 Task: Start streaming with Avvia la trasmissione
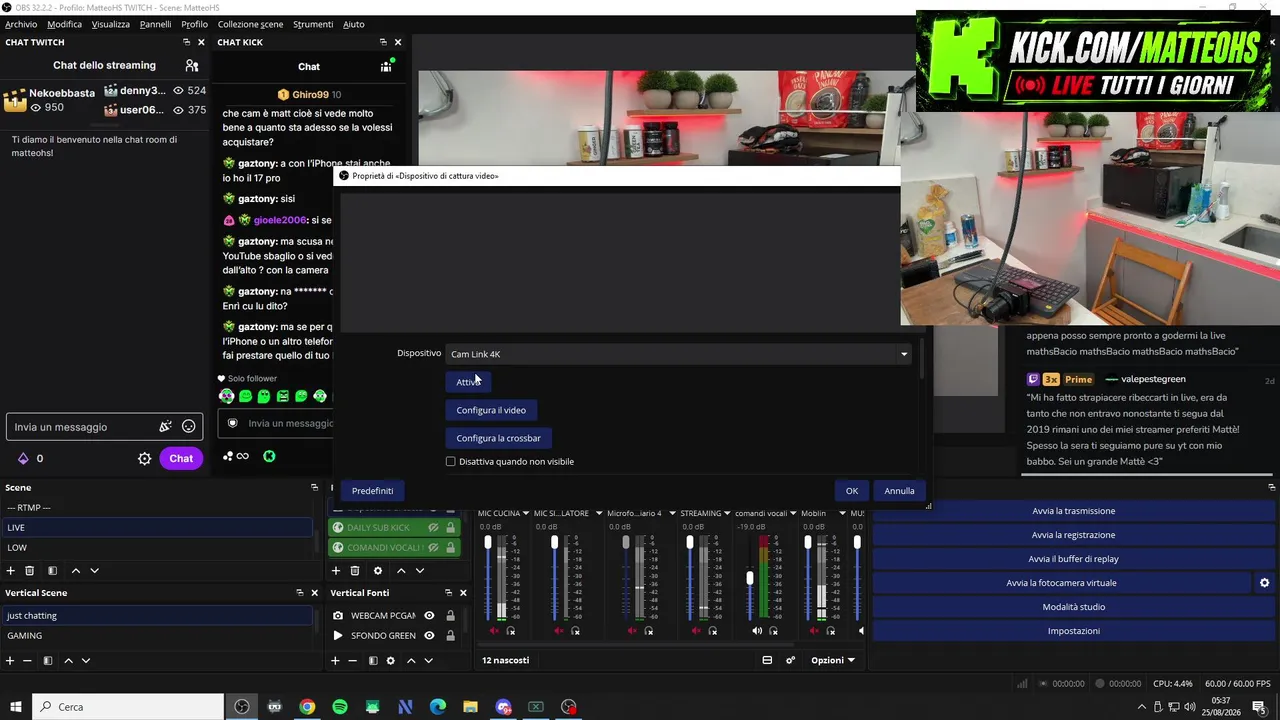pos(1073,511)
